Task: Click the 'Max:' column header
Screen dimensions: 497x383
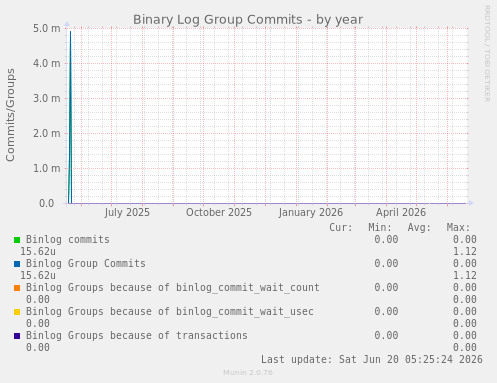Action: pyautogui.click(x=458, y=228)
